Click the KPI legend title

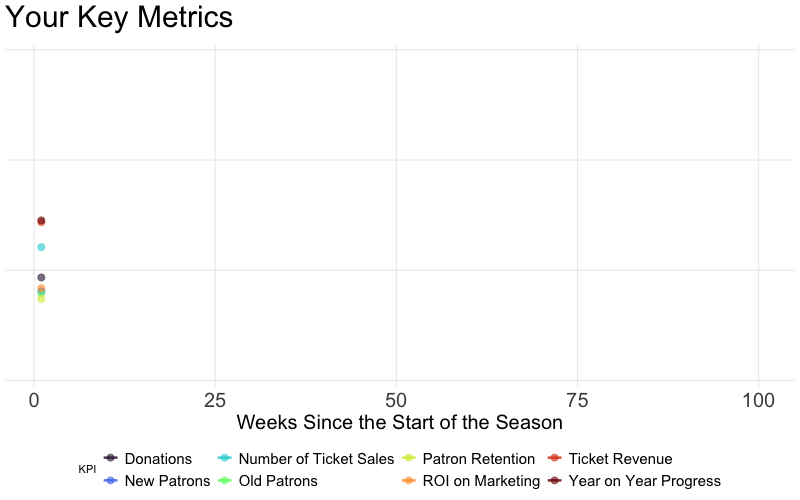[x=86, y=470]
